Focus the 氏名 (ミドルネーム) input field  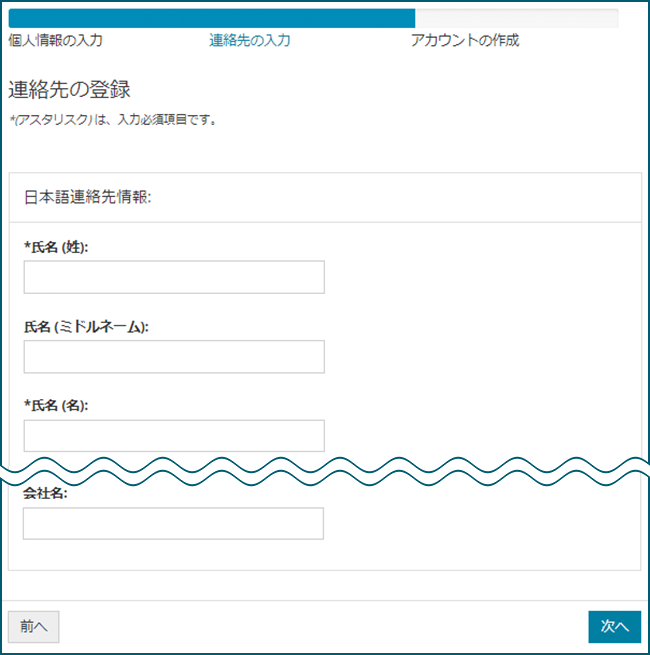[174, 356]
